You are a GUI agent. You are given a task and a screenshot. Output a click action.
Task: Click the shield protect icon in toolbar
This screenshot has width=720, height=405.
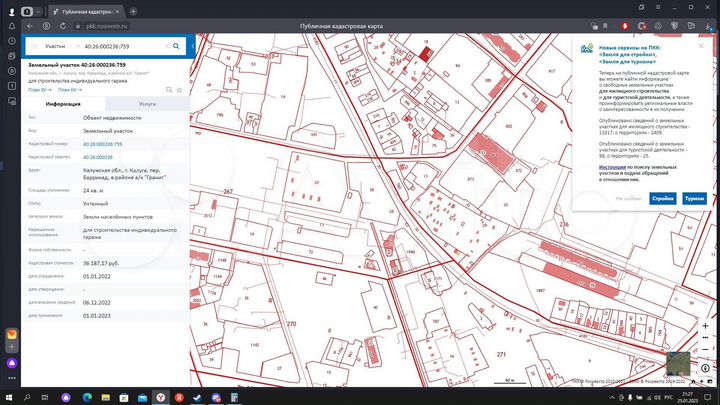tap(675, 26)
